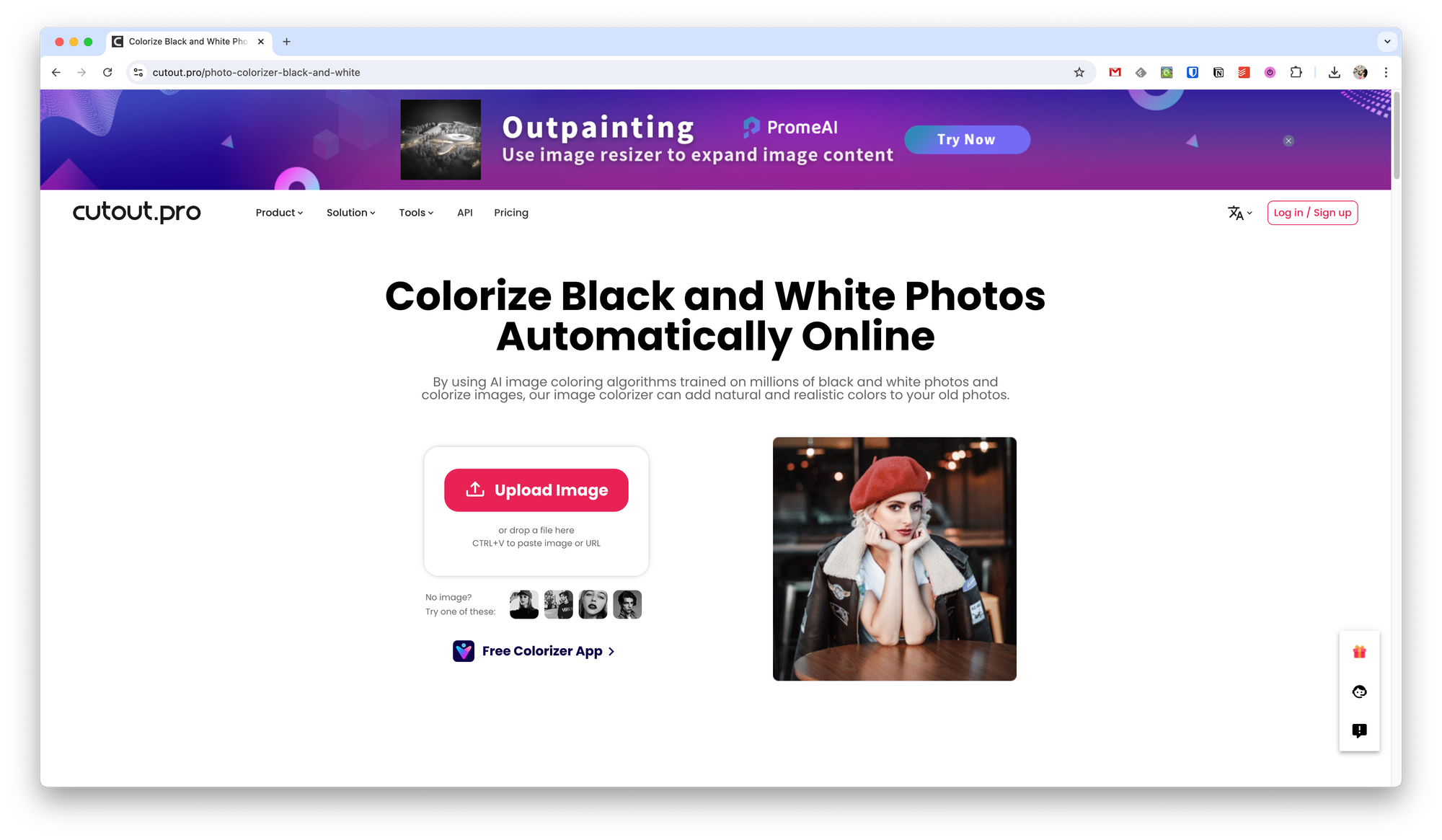Click the gift icon in floating sidebar
This screenshot has width=1442, height=840.
coord(1359,652)
